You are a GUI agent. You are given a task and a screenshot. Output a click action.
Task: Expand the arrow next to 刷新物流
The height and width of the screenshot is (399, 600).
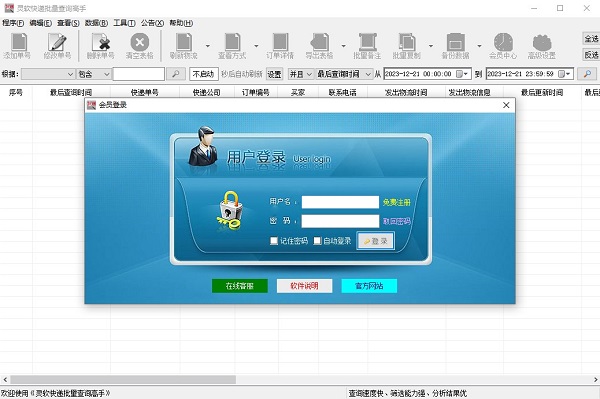tap(208, 46)
